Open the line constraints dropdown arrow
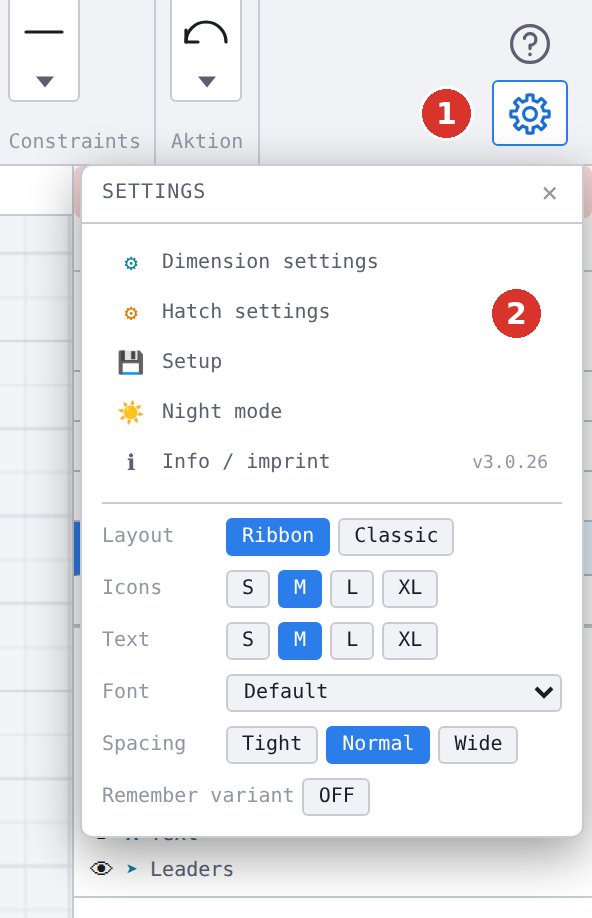592x918 pixels. [45, 81]
